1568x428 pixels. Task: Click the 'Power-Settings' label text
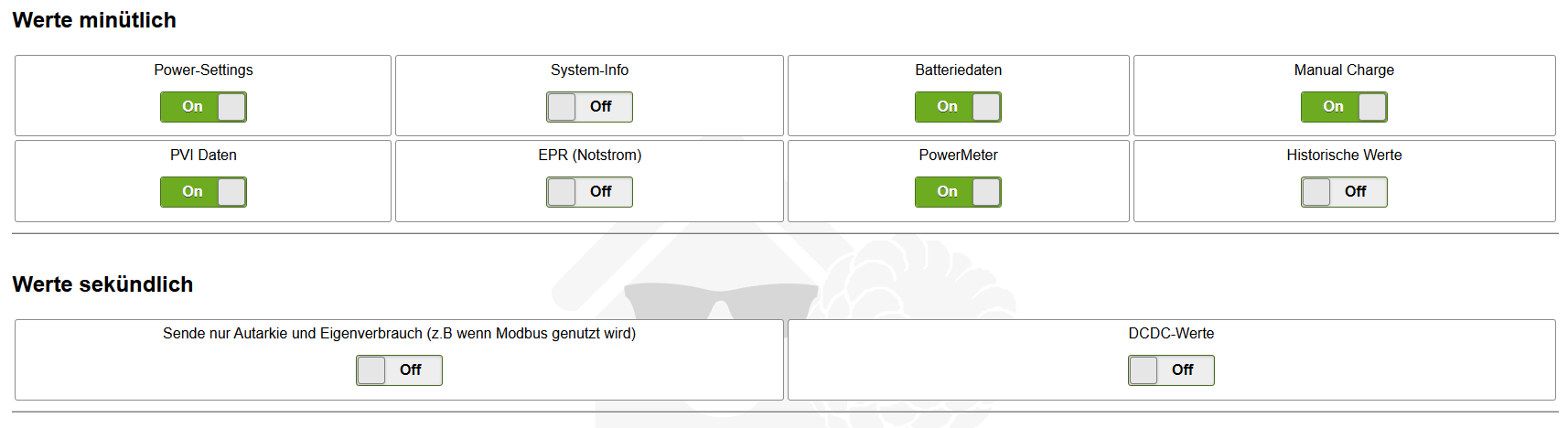[x=203, y=70]
